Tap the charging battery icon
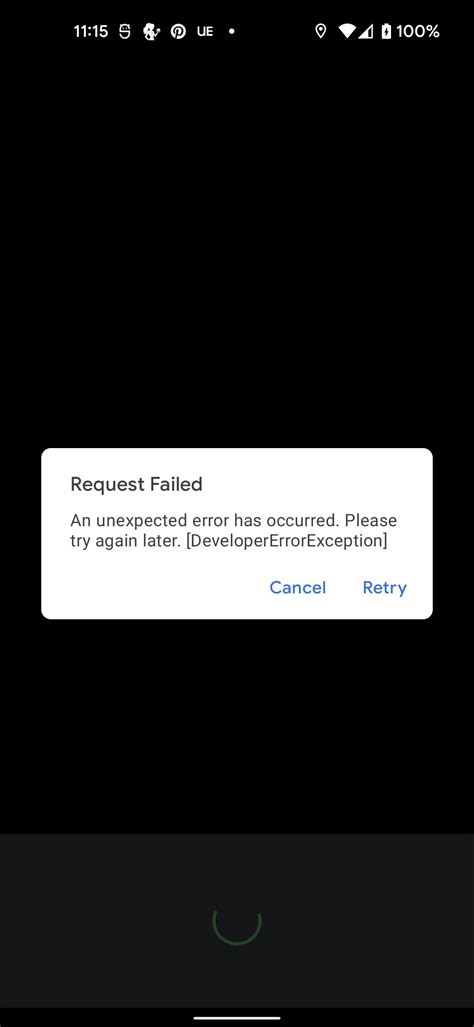Viewport: 474px width, 1027px height. [x=386, y=31]
